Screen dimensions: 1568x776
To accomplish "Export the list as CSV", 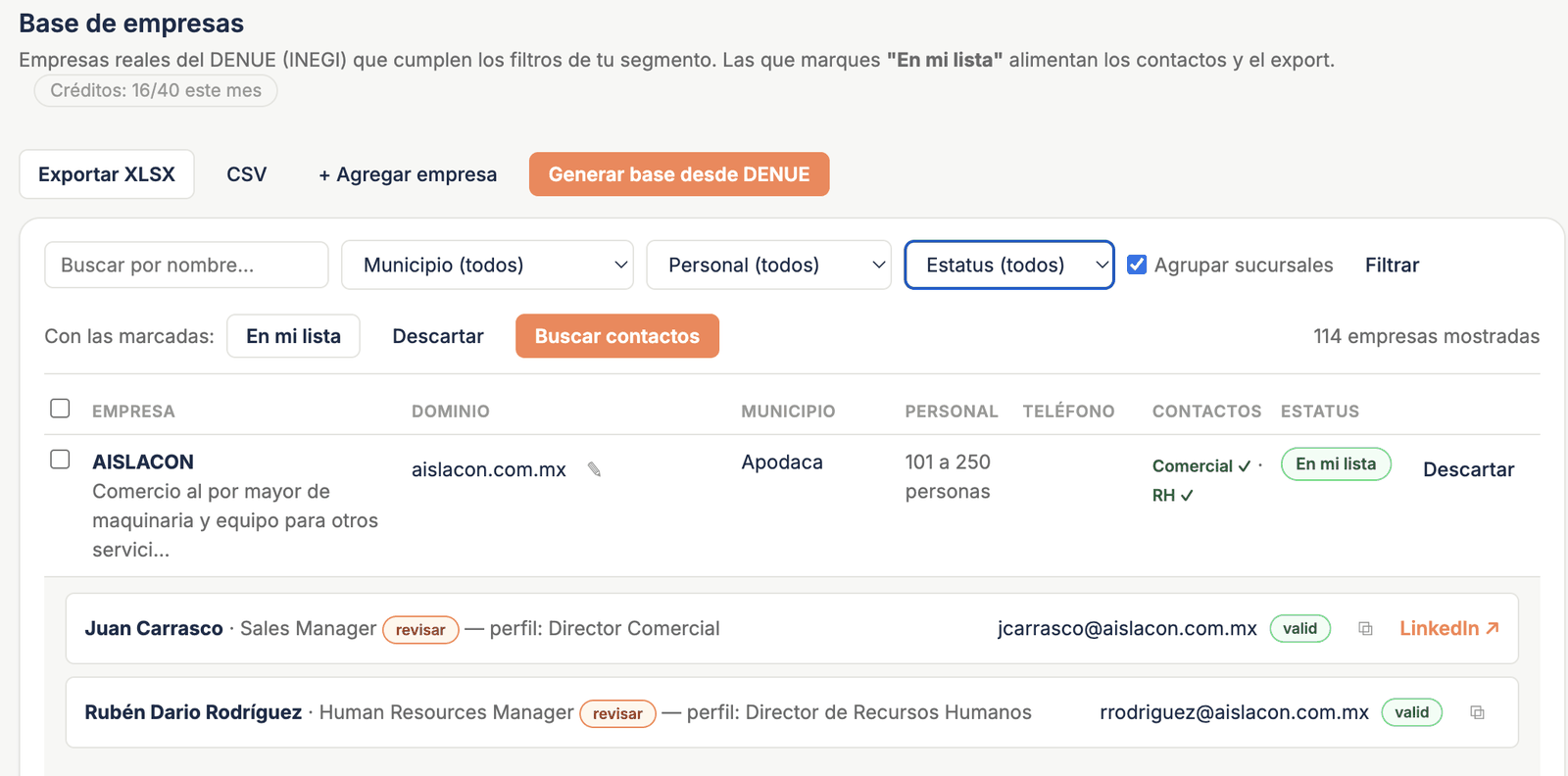I will [x=247, y=174].
